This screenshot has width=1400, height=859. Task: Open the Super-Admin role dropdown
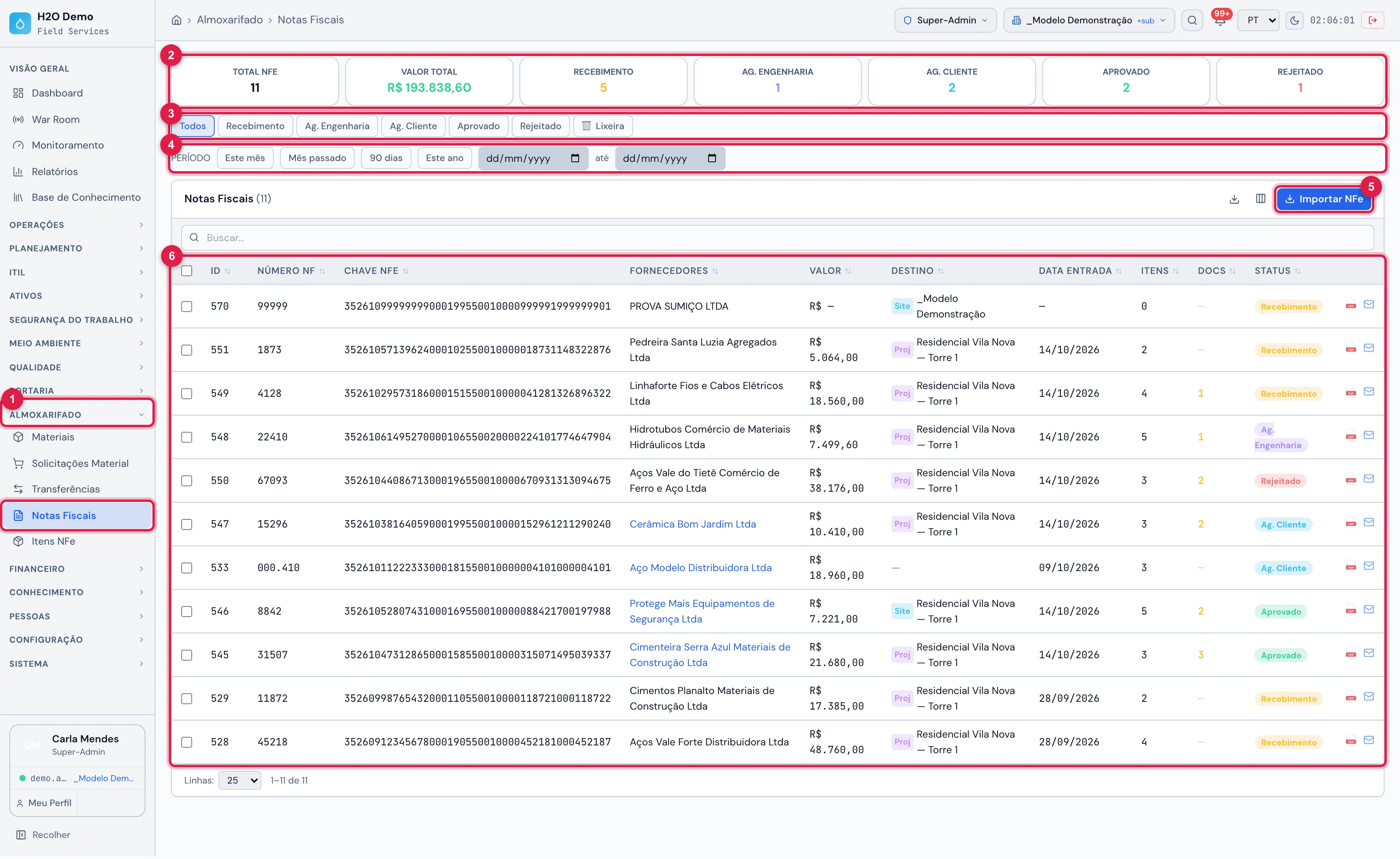(945, 20)
